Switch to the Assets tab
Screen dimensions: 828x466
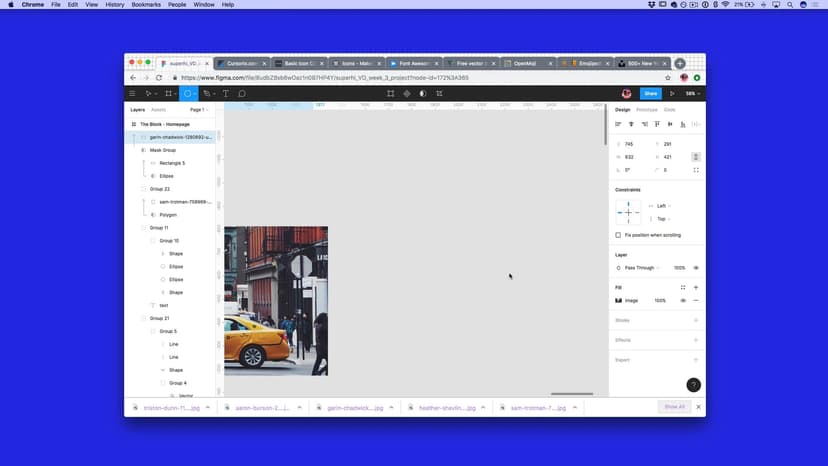(158, 110)
